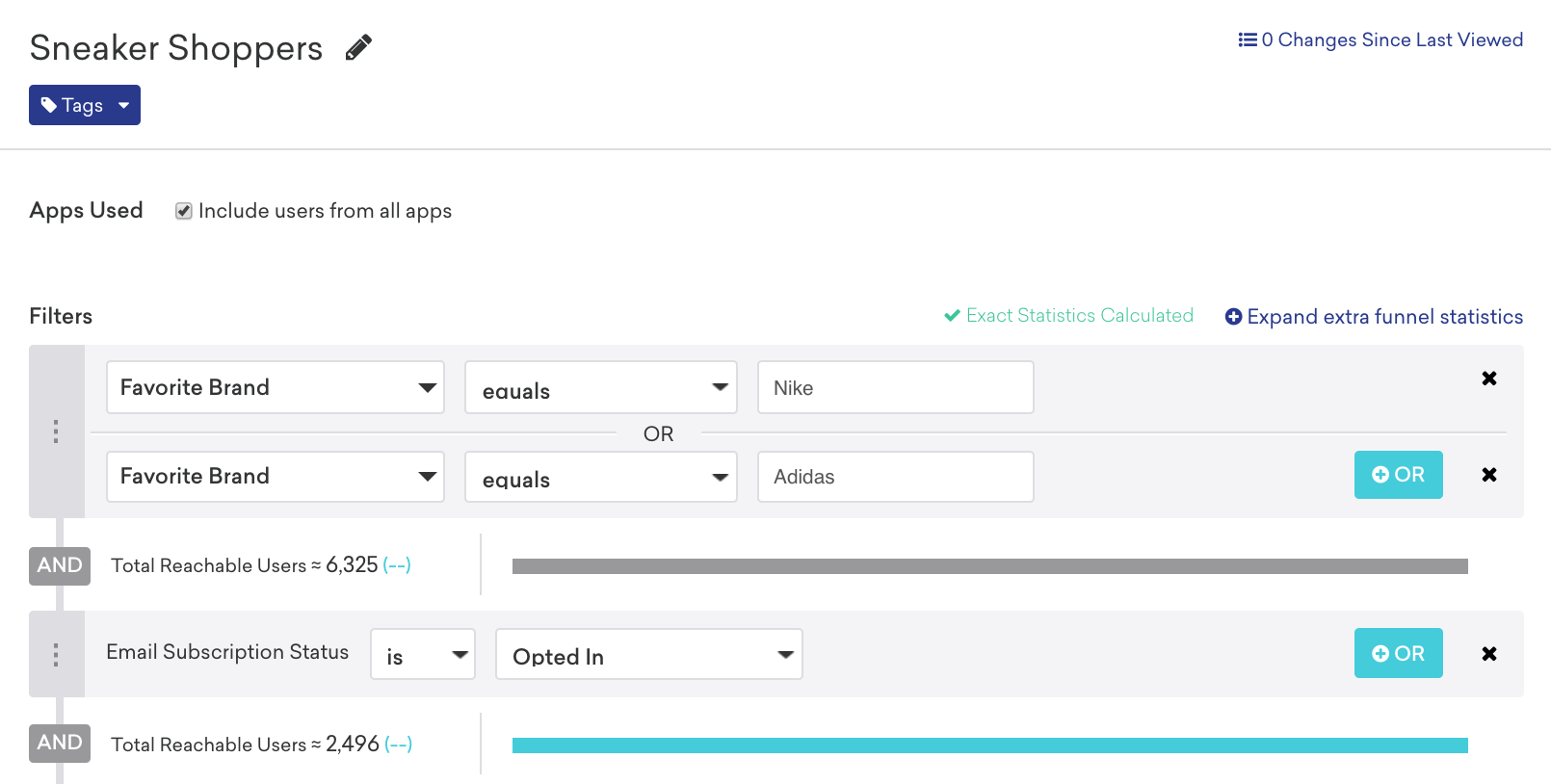The width and height of the screenshot is (1551, 784).
Task: Open the 'is' operator dropdown
Action: pyautogui.click(x=423, y=654)
